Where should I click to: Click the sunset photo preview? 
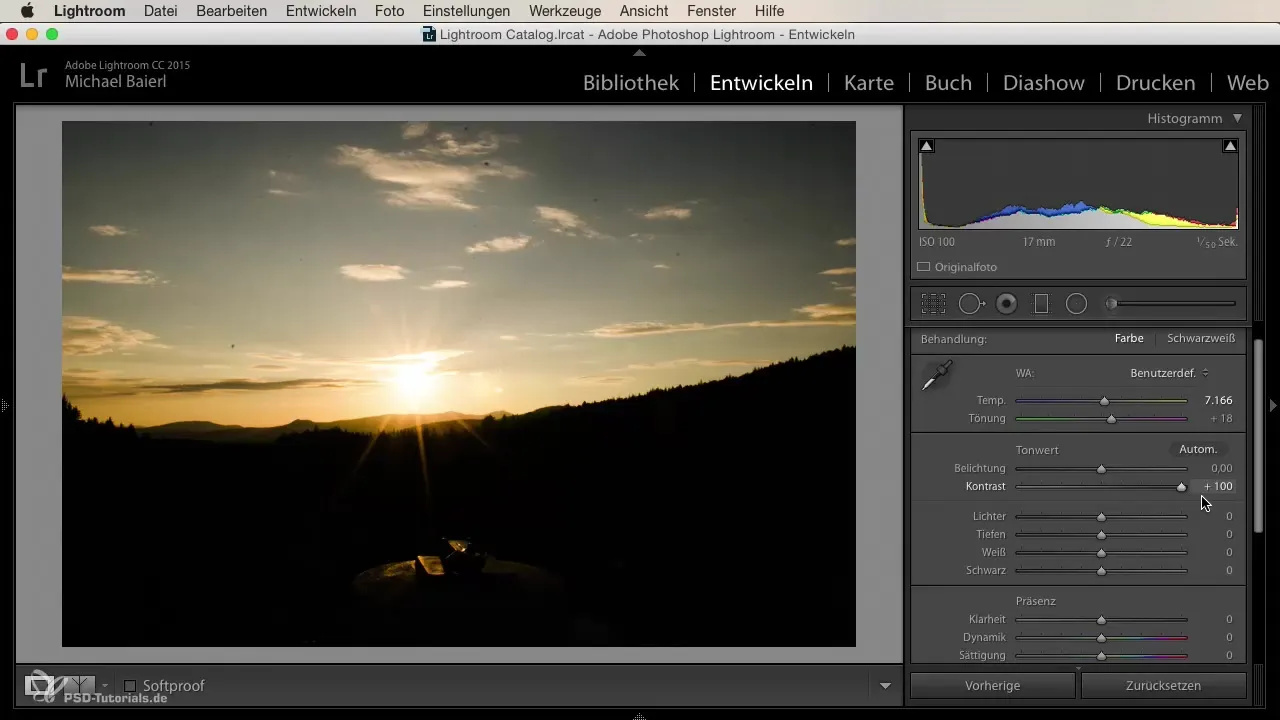click(459, 384)
